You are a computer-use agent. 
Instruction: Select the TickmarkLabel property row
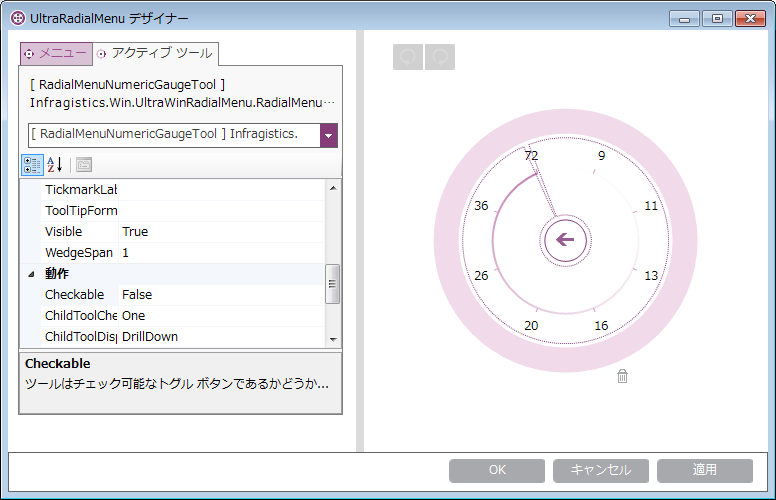(x=172, y=190)
